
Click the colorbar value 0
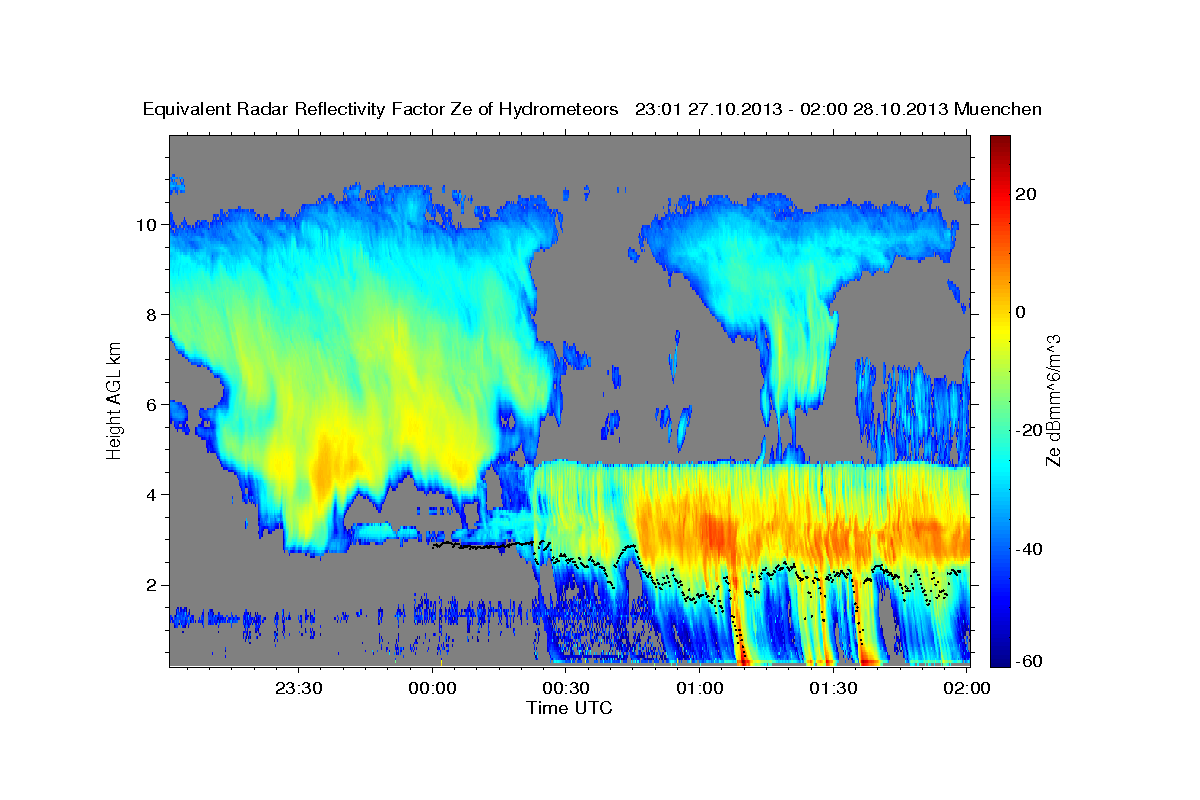(x=1020, y=312)
